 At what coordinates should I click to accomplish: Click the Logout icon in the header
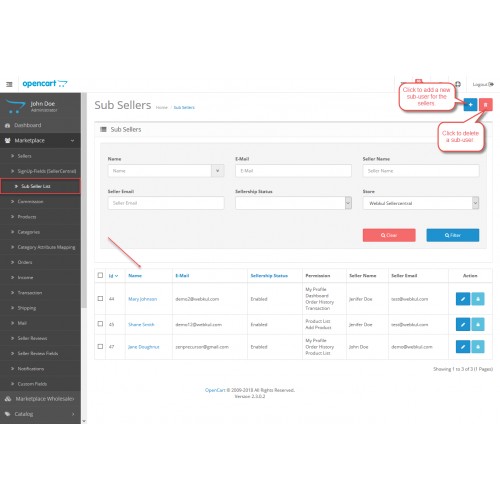pos(483,84)
